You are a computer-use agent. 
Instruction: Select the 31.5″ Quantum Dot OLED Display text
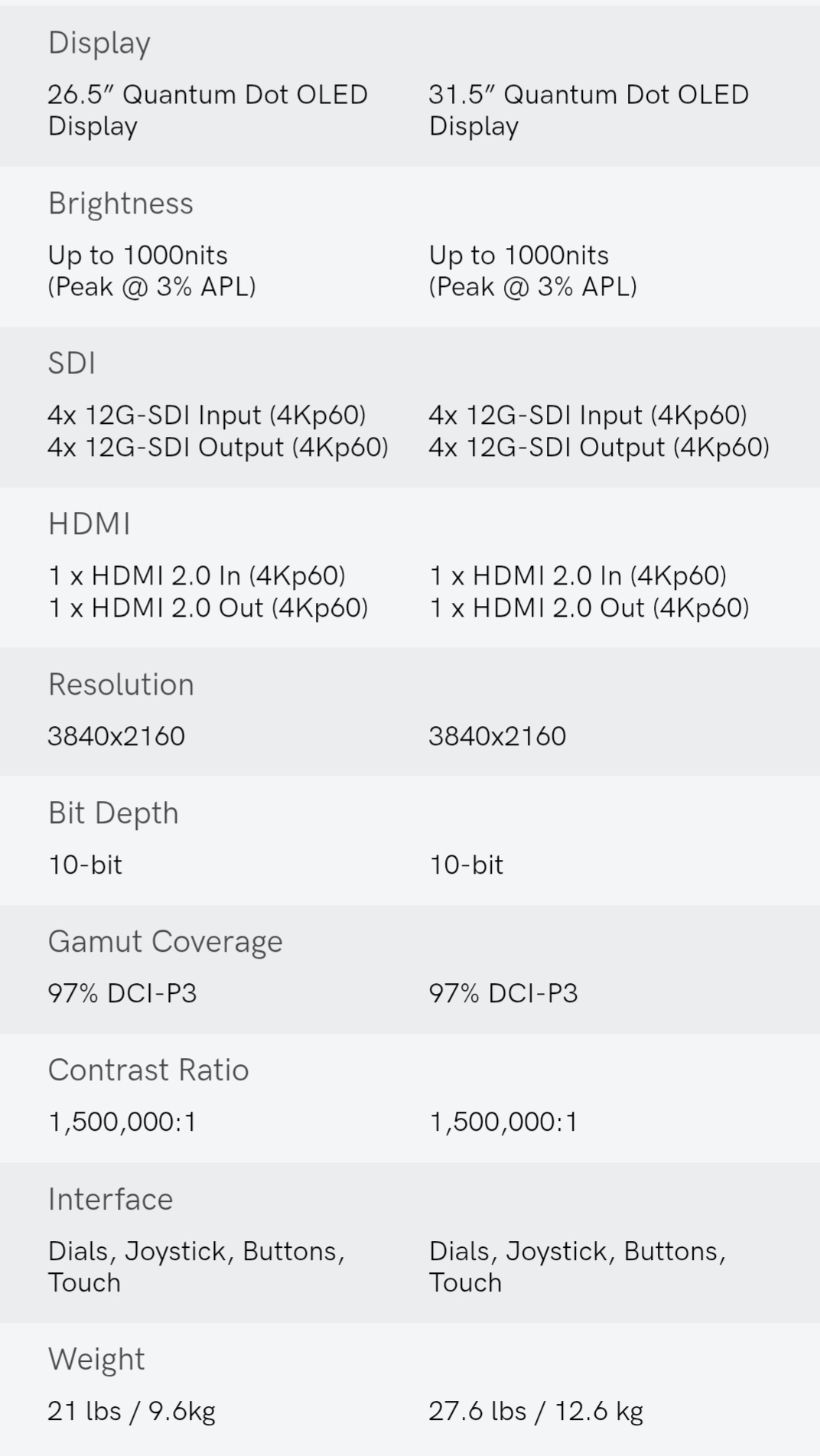[588, 110]
